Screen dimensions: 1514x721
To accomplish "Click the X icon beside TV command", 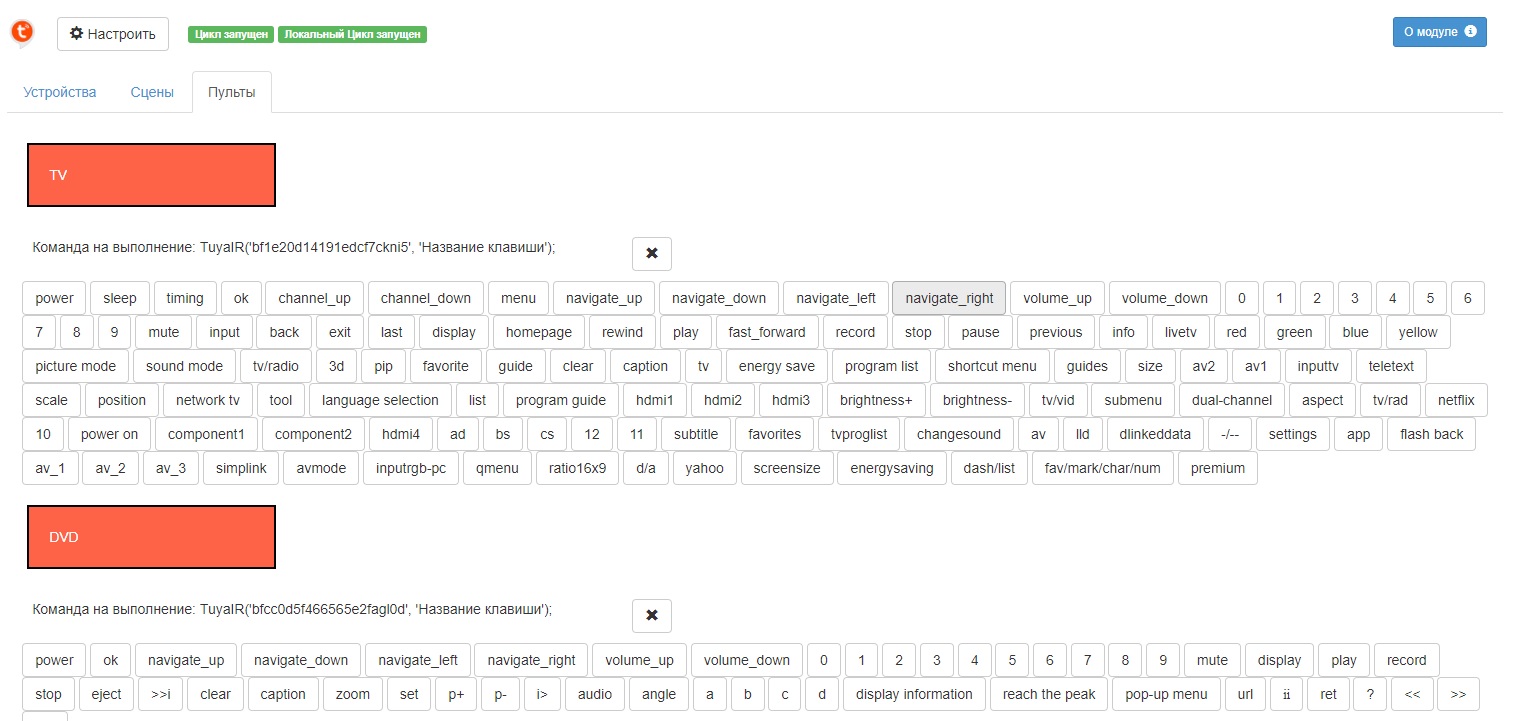I will coord(652,254).
